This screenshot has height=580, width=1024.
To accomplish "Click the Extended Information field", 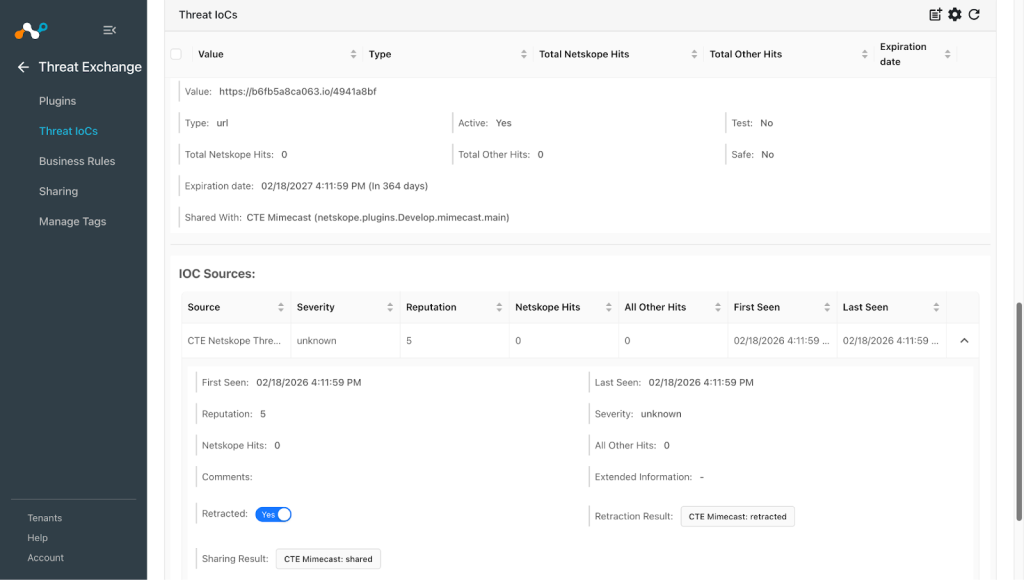I will click(649, 477).
